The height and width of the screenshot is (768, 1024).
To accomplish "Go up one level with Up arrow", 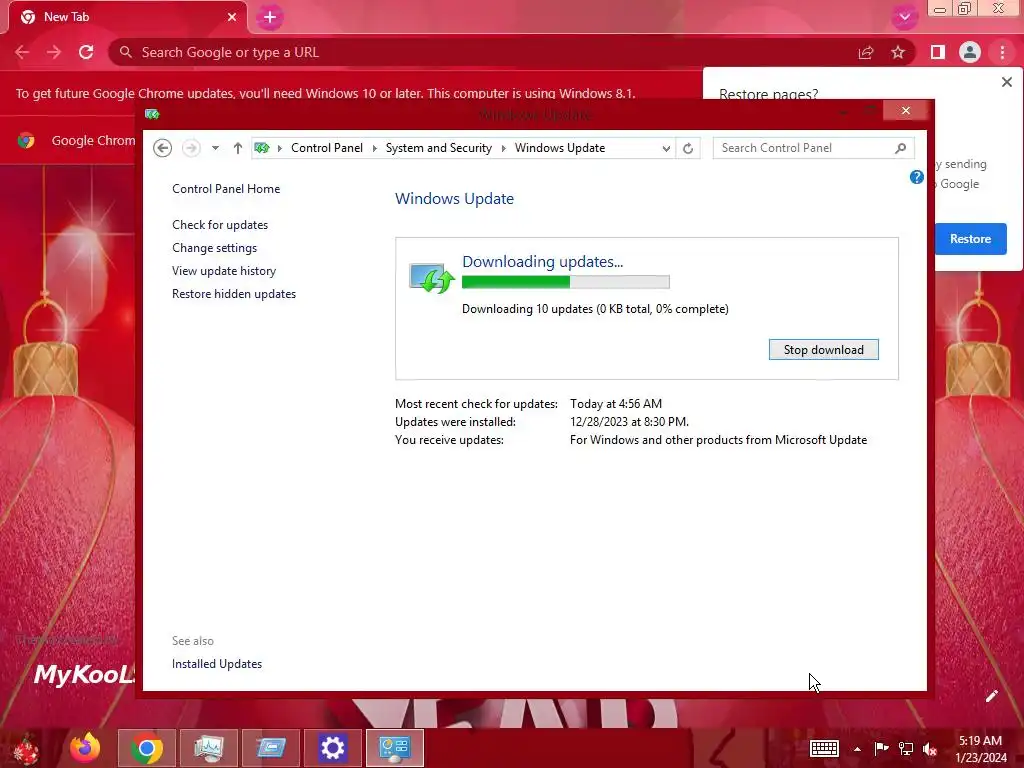I will coord(238,148).
